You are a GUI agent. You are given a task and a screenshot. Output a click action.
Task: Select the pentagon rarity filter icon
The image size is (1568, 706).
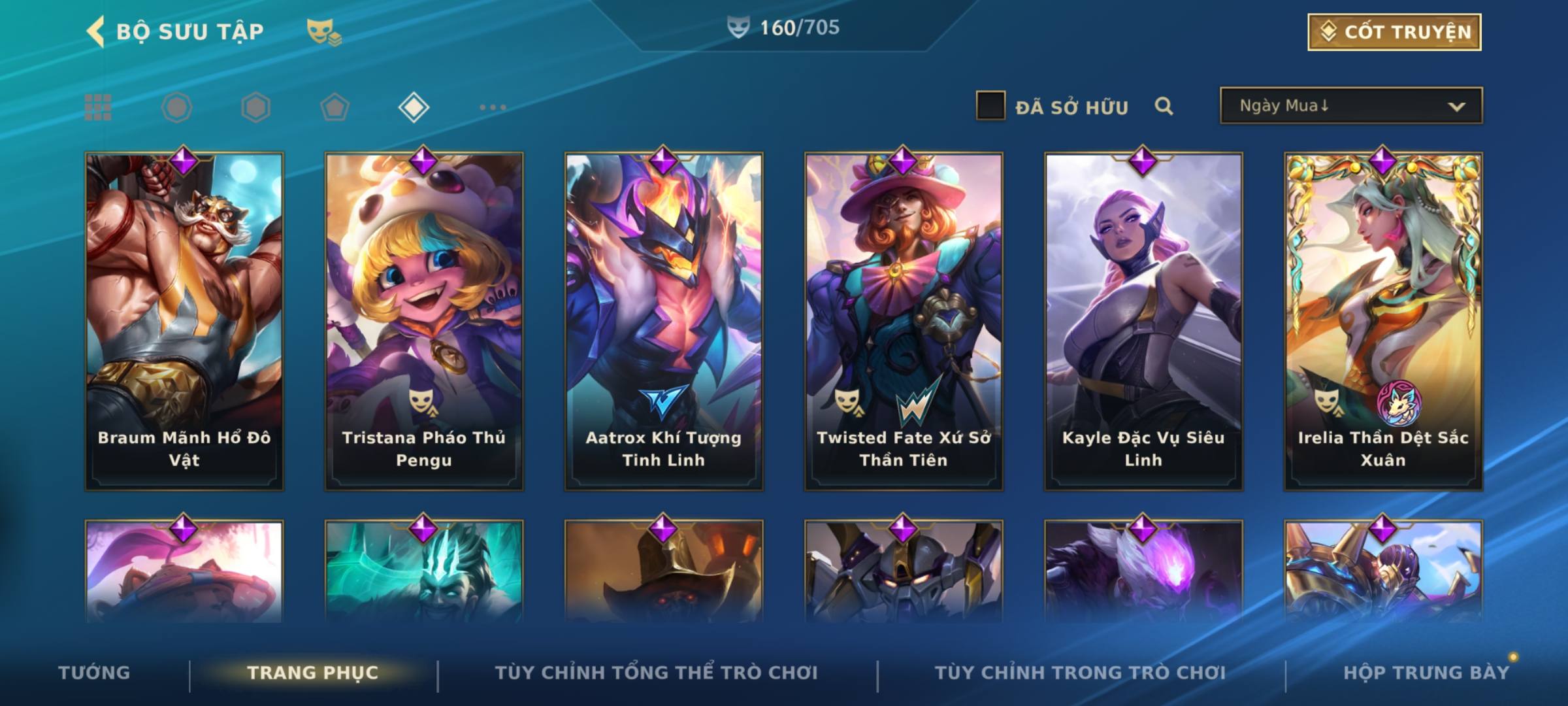[x=335, y=107]
